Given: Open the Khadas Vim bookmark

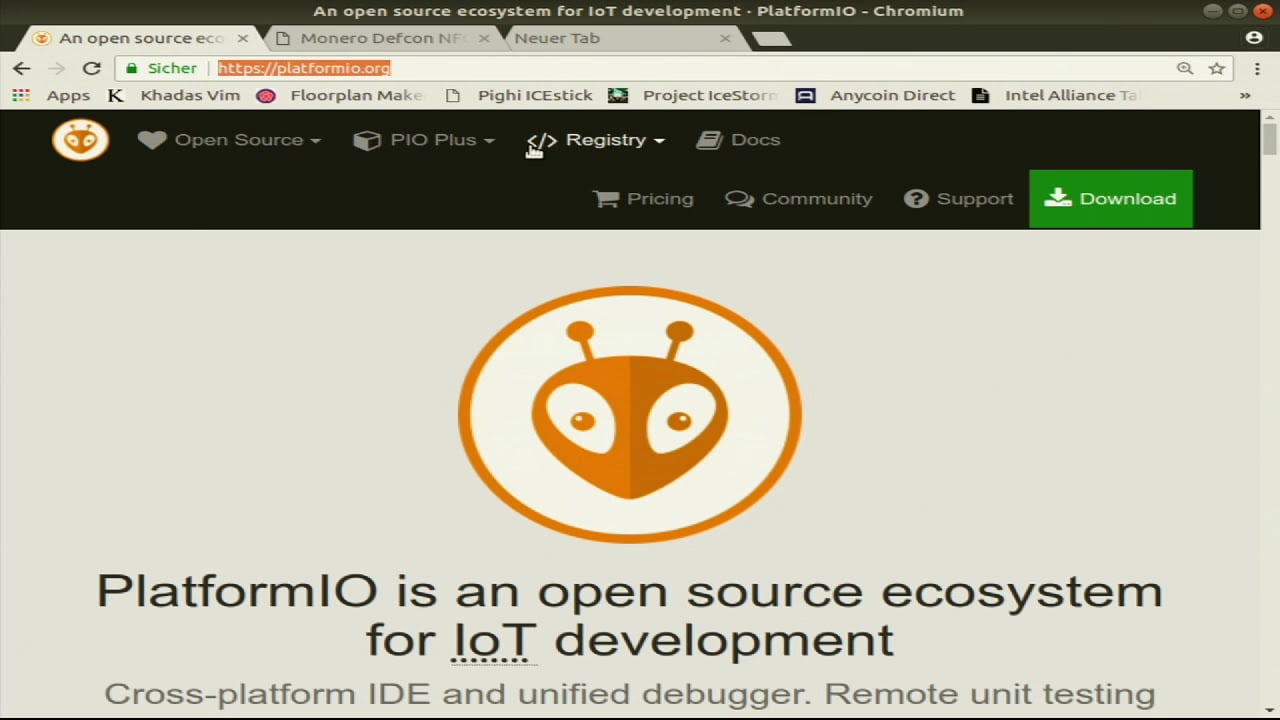Looking at the screenshot, I should point(174,95).
